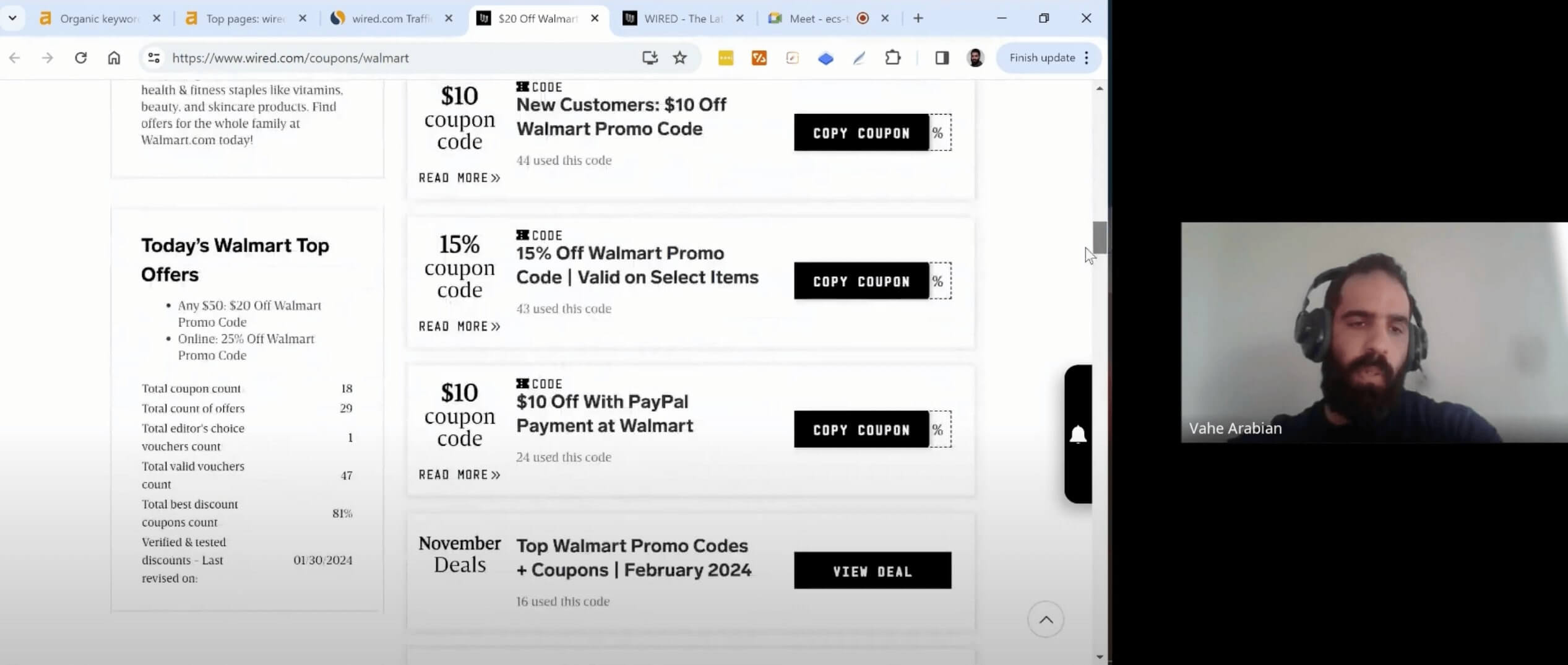The width and height of the screenshot is (1568, 665).
Task: Expand Read More under 15% coupon code
Action: tap(459, 326)
